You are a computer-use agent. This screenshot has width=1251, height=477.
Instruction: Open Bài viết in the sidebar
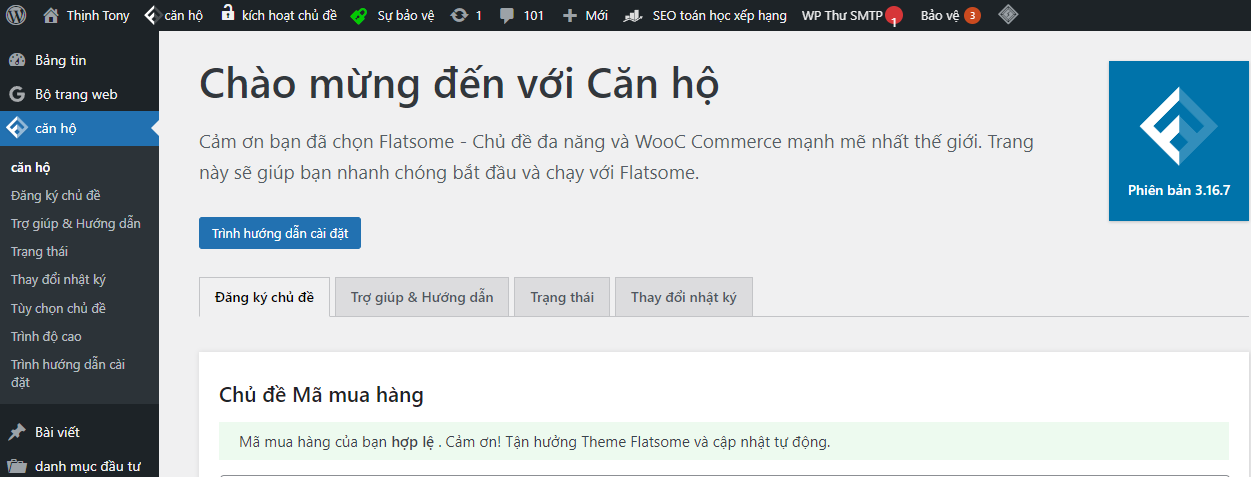pyautogui.click(x=57, y=432)
